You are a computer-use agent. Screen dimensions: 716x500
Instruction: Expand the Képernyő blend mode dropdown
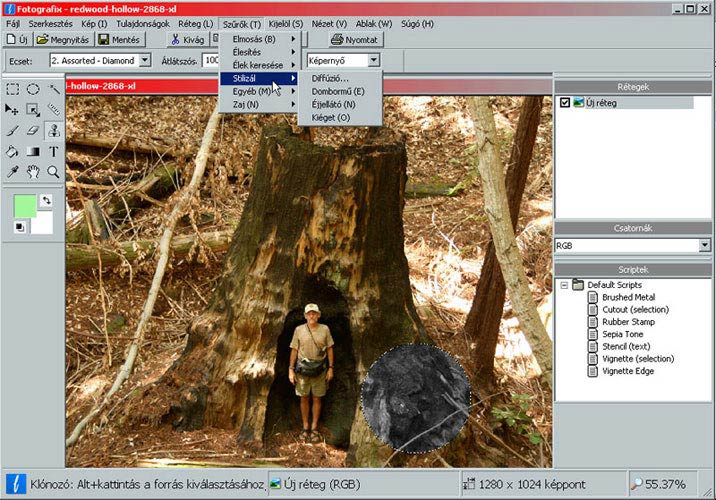point(373,60)
